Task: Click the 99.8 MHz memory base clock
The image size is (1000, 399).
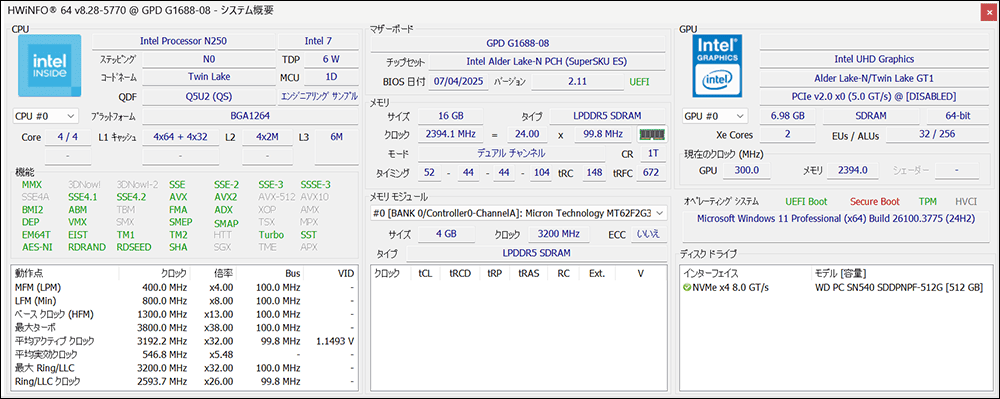Action: 602,134
